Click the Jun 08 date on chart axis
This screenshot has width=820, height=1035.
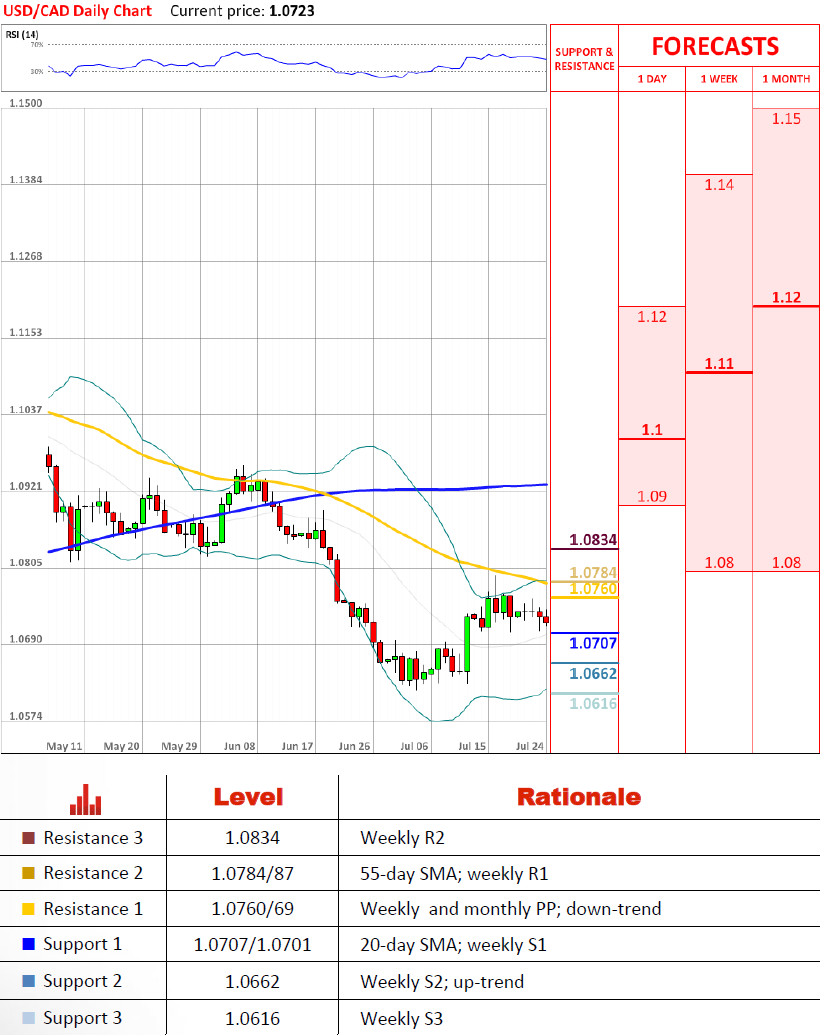tap(240, 747)
